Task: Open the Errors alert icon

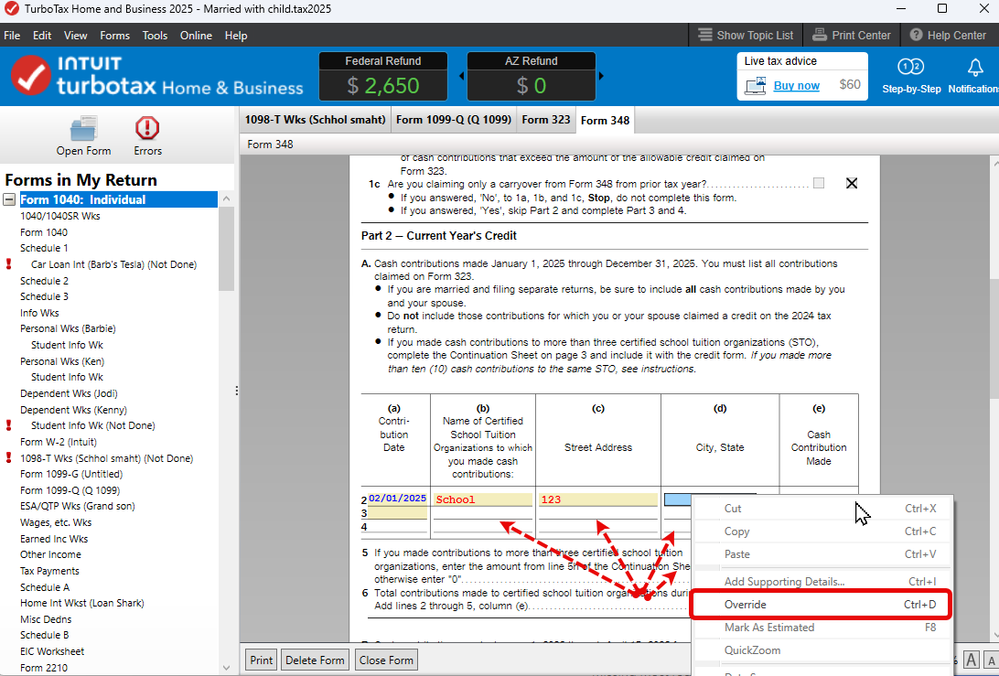Action: tap(147, 128)
